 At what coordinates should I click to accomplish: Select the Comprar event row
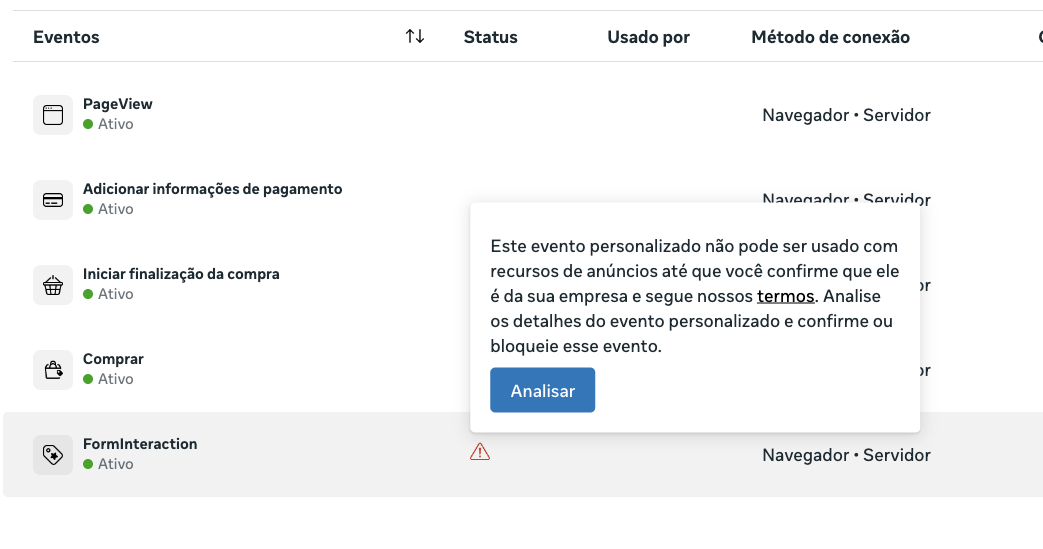click(x=113, y=359)
